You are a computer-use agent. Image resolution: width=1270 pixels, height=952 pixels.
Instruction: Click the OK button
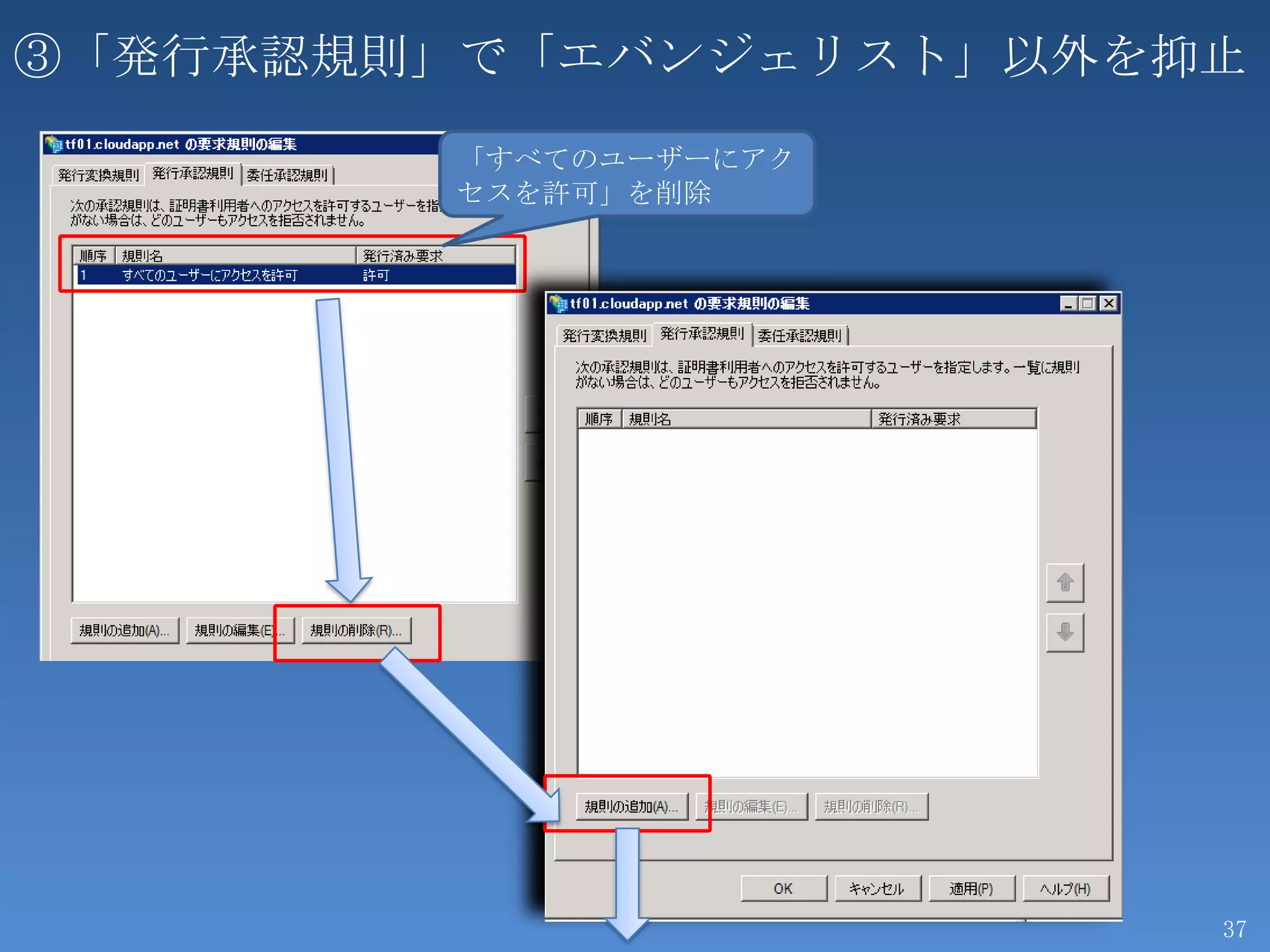pos(783,888)
